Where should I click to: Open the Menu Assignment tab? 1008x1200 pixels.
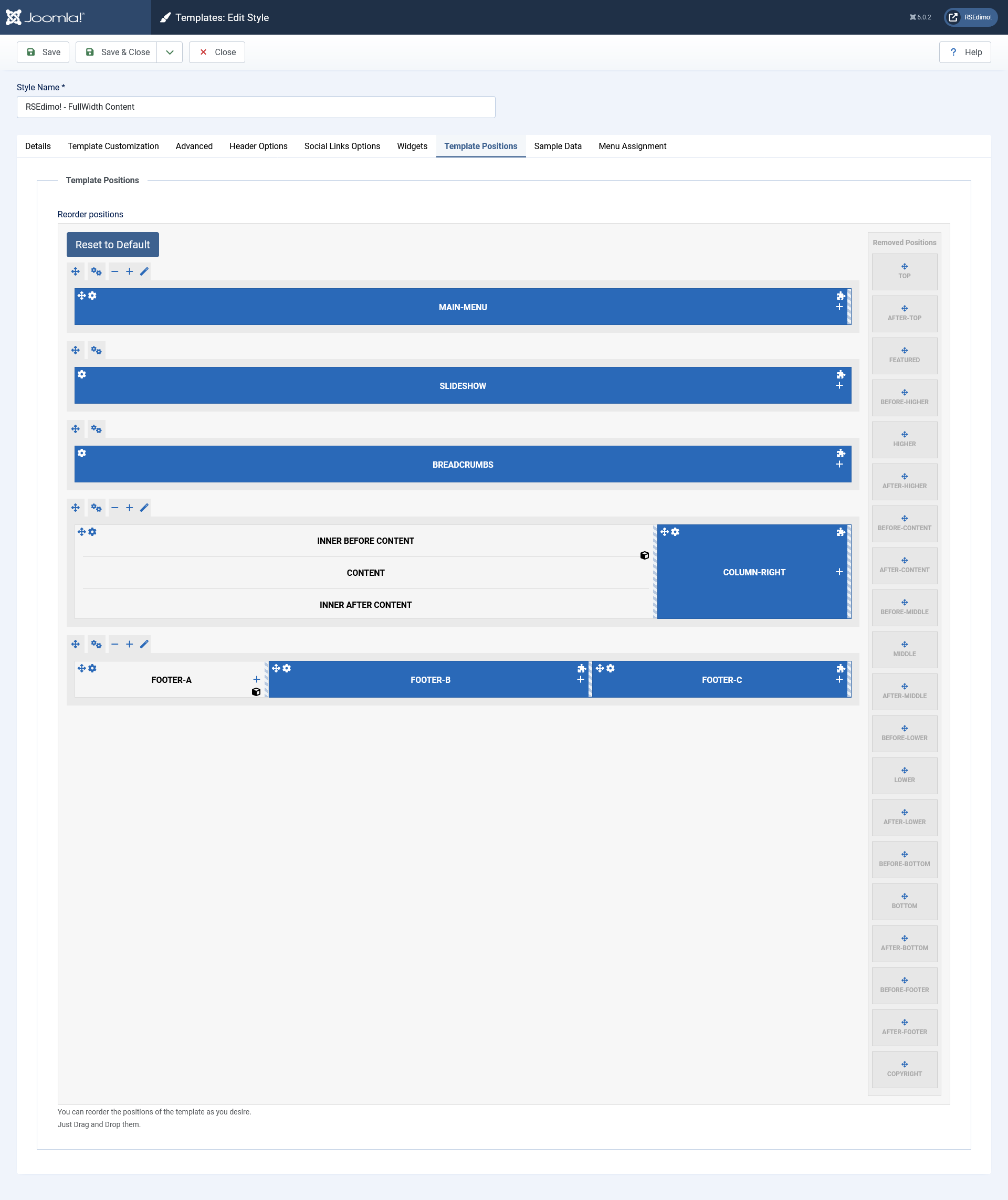click(x=632, y=146)
